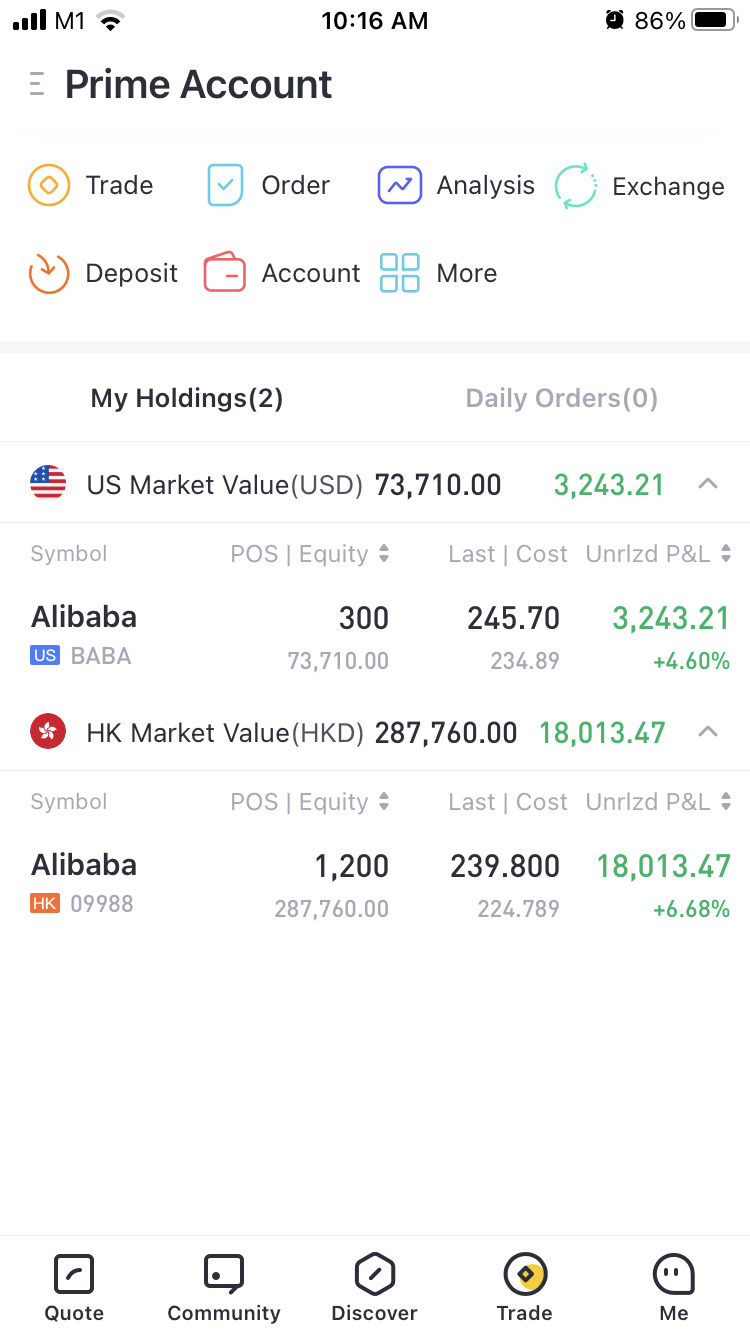Open the Analysis chart icon
750x1334 pixels.
point(399,185)
